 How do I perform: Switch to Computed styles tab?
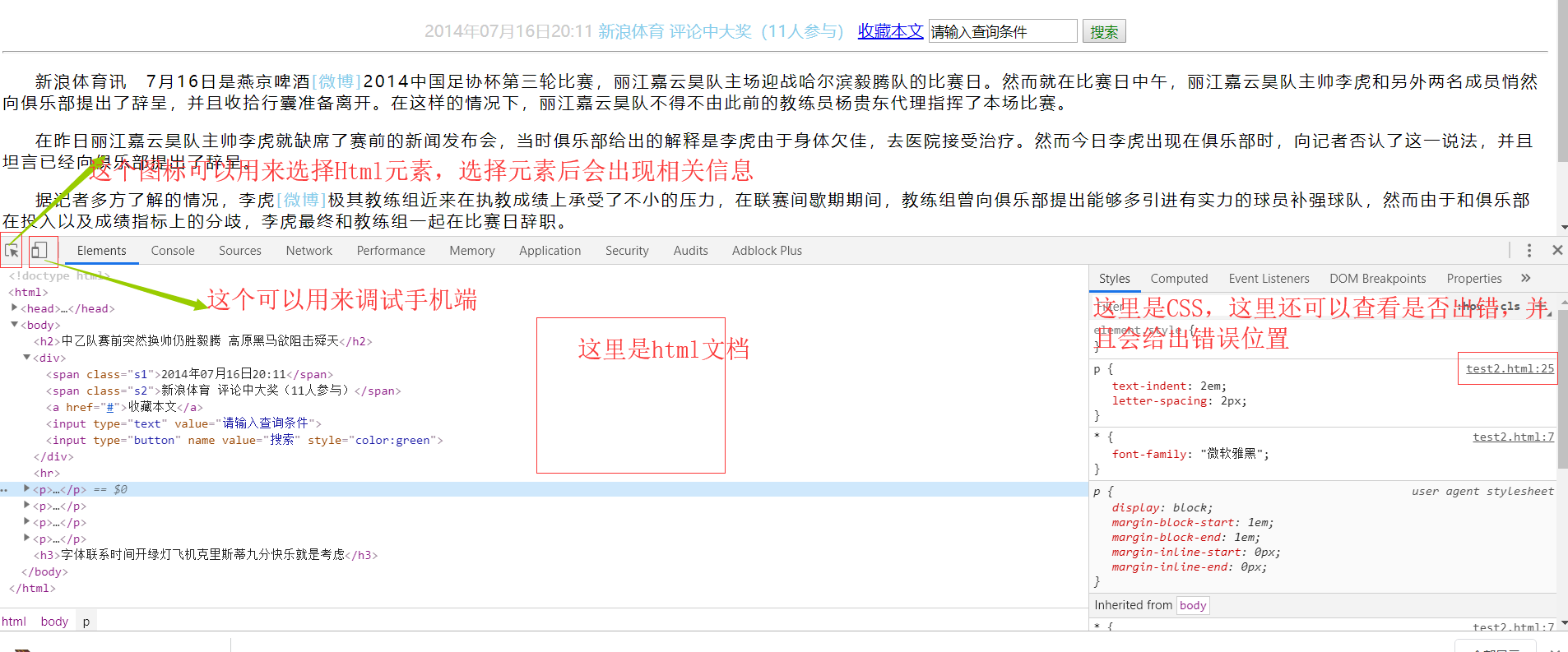(1178, 279)
